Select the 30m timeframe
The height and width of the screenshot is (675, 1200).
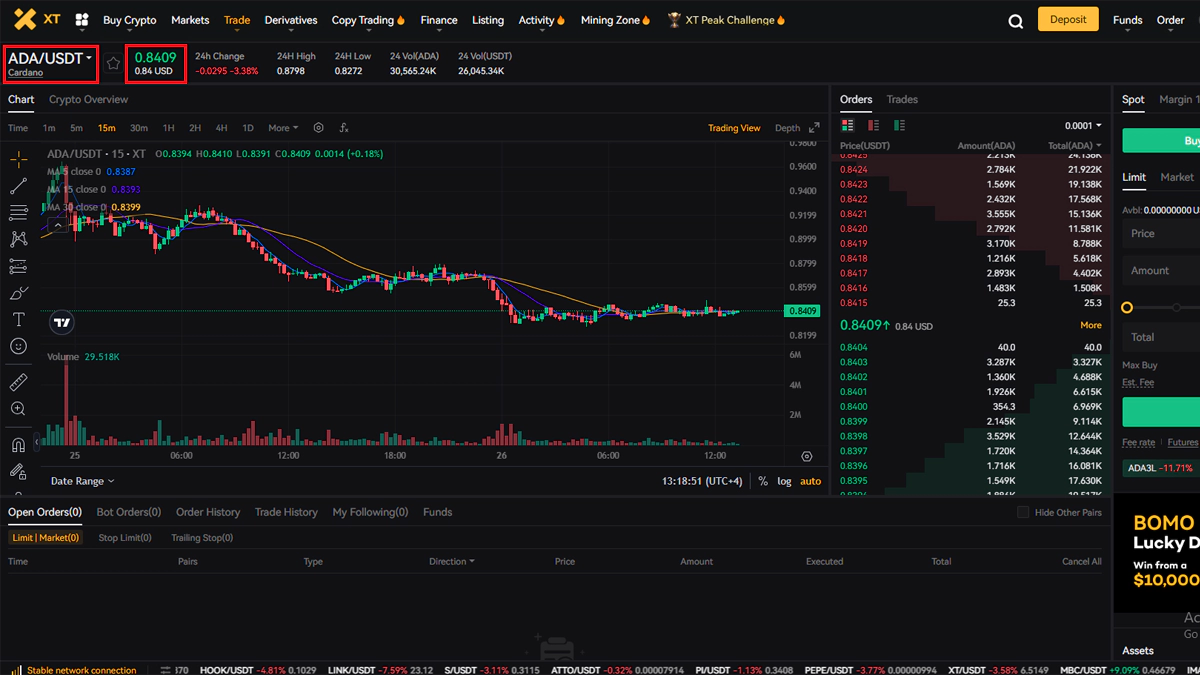click(139, 128)
